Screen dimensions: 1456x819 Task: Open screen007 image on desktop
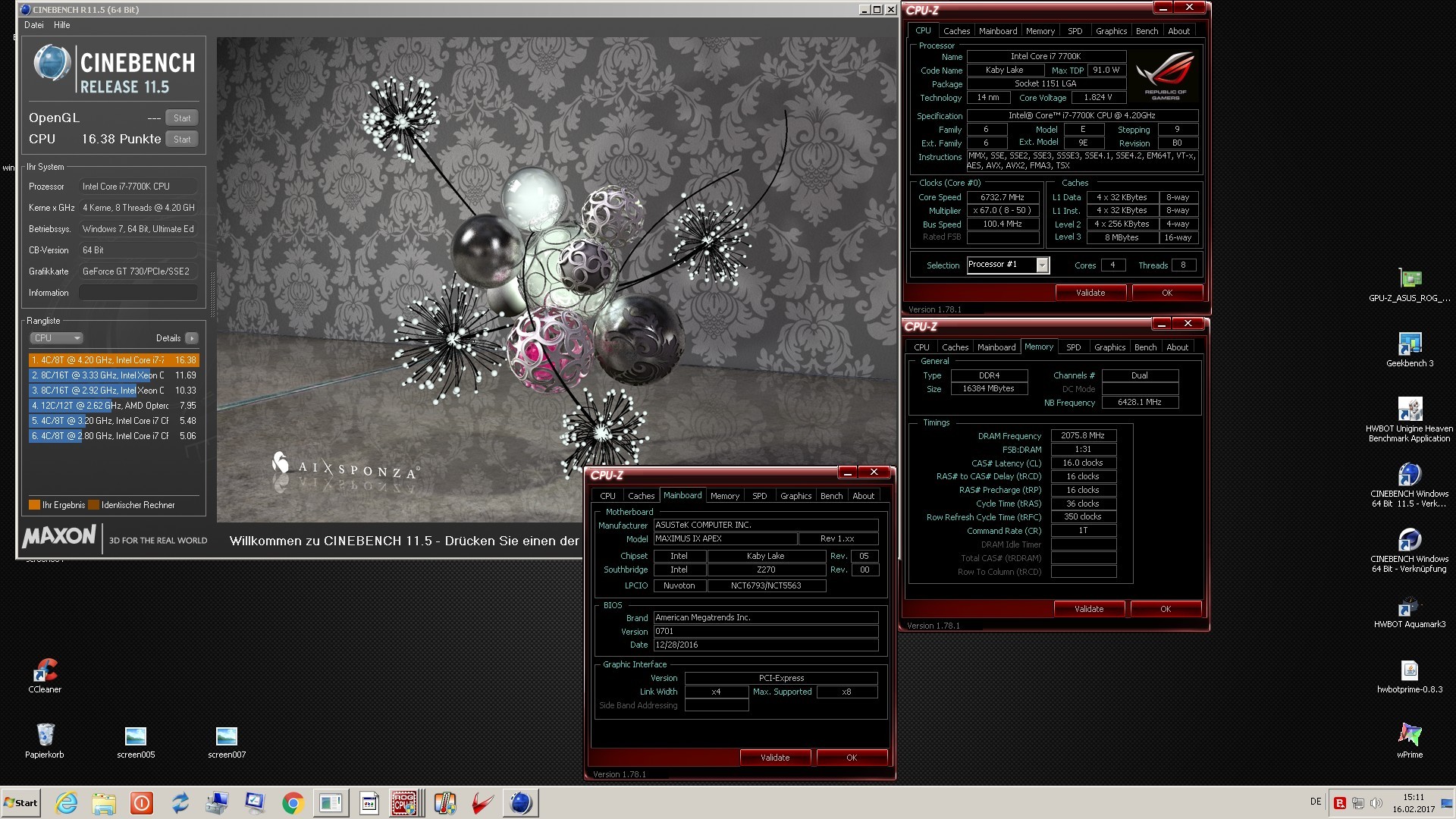click(227, 742)
